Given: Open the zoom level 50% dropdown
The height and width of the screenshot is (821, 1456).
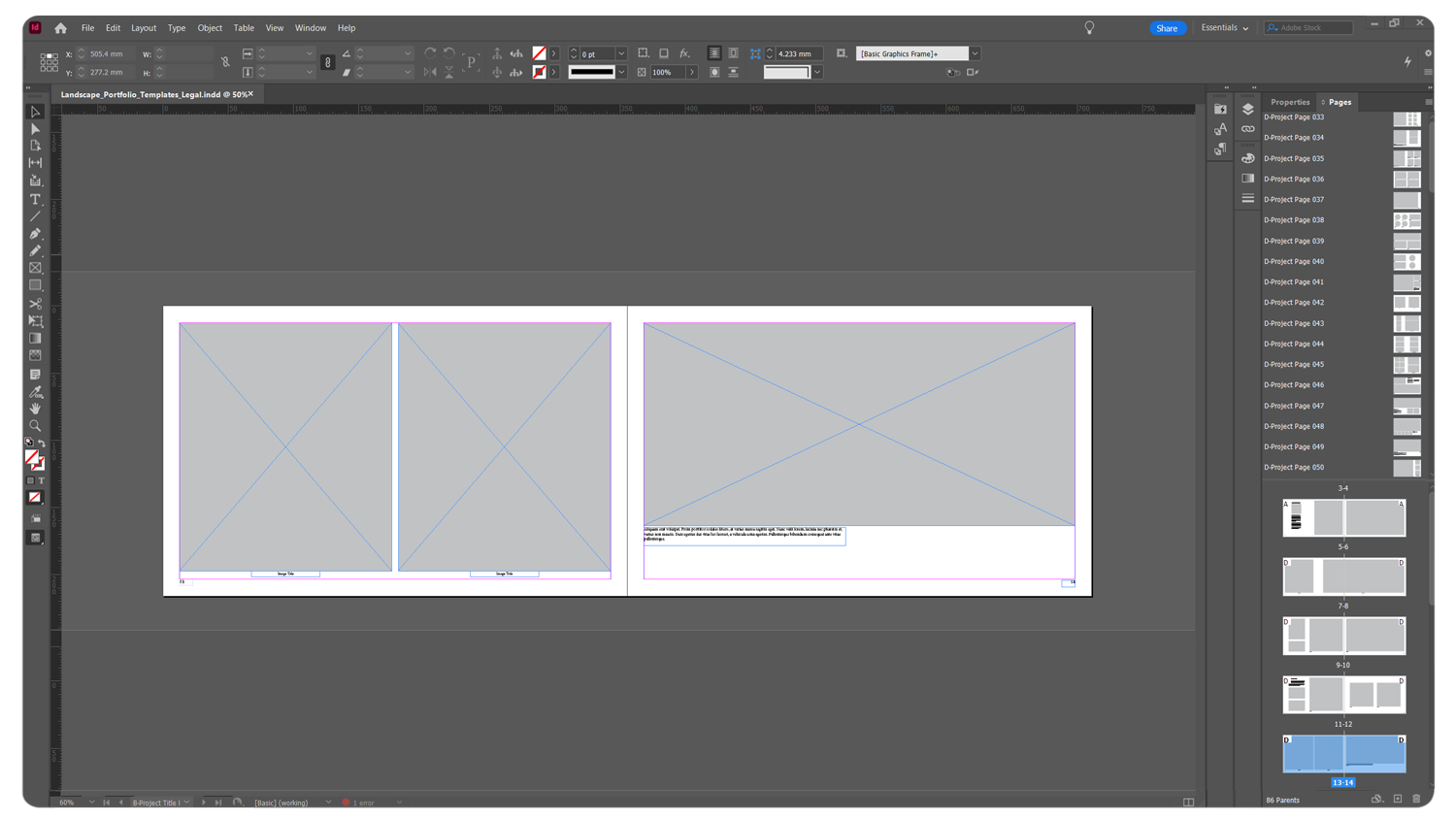Looking at the screenshot, I should point(91,803).
